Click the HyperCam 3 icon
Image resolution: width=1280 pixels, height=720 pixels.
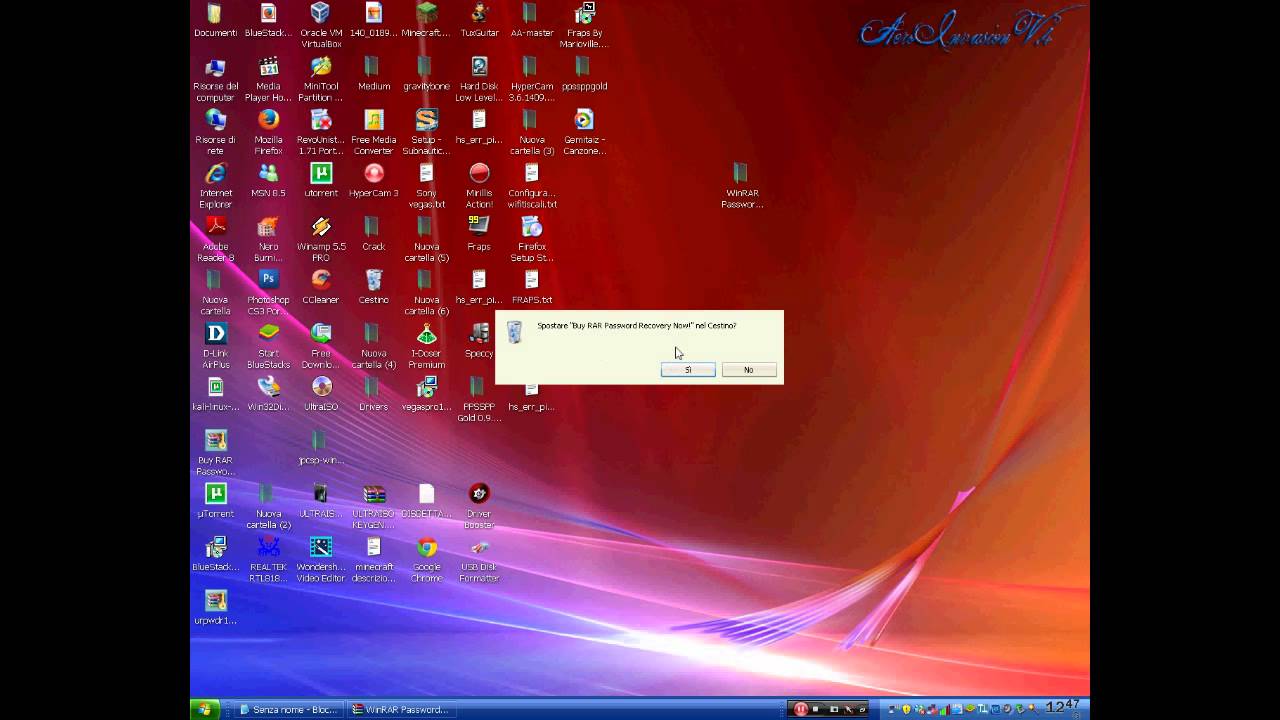(x=374, y=181)
